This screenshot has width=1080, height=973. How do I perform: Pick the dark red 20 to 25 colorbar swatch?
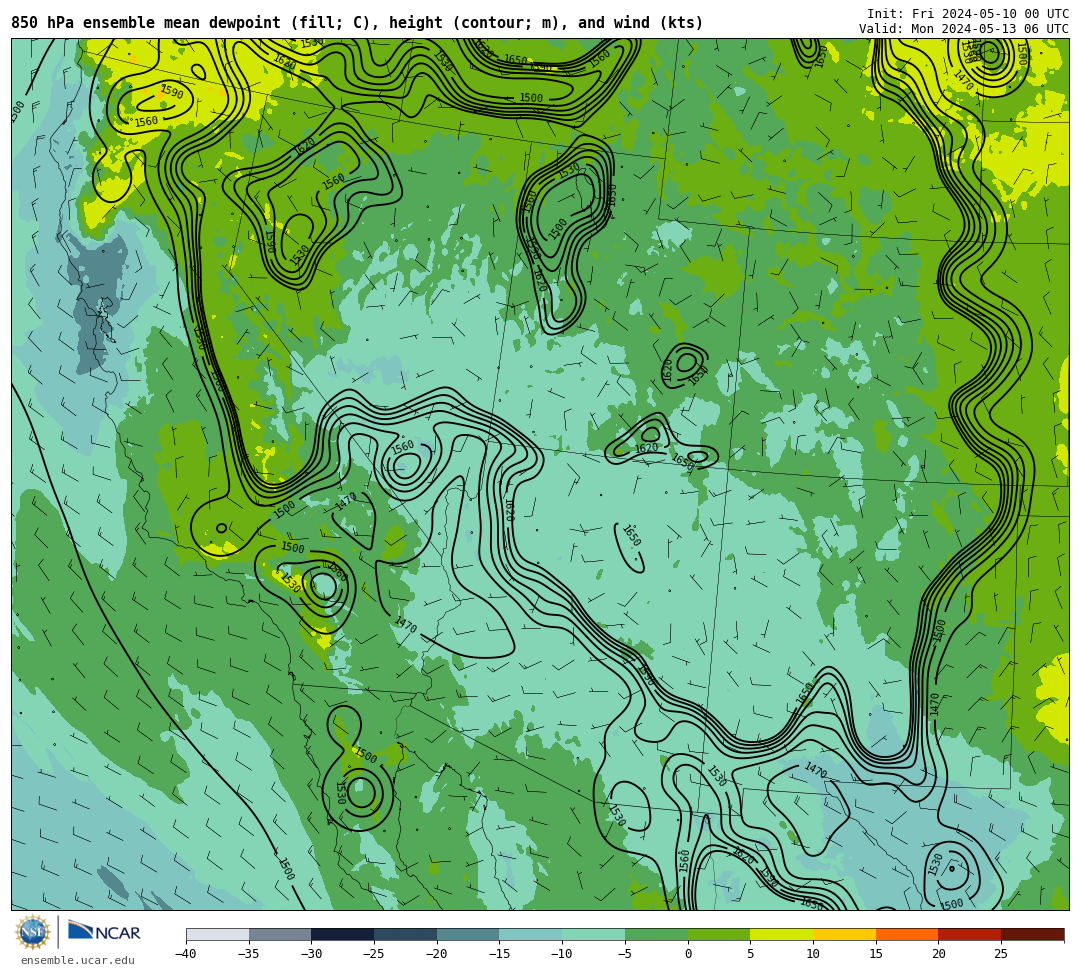click(x=970, y=934)
